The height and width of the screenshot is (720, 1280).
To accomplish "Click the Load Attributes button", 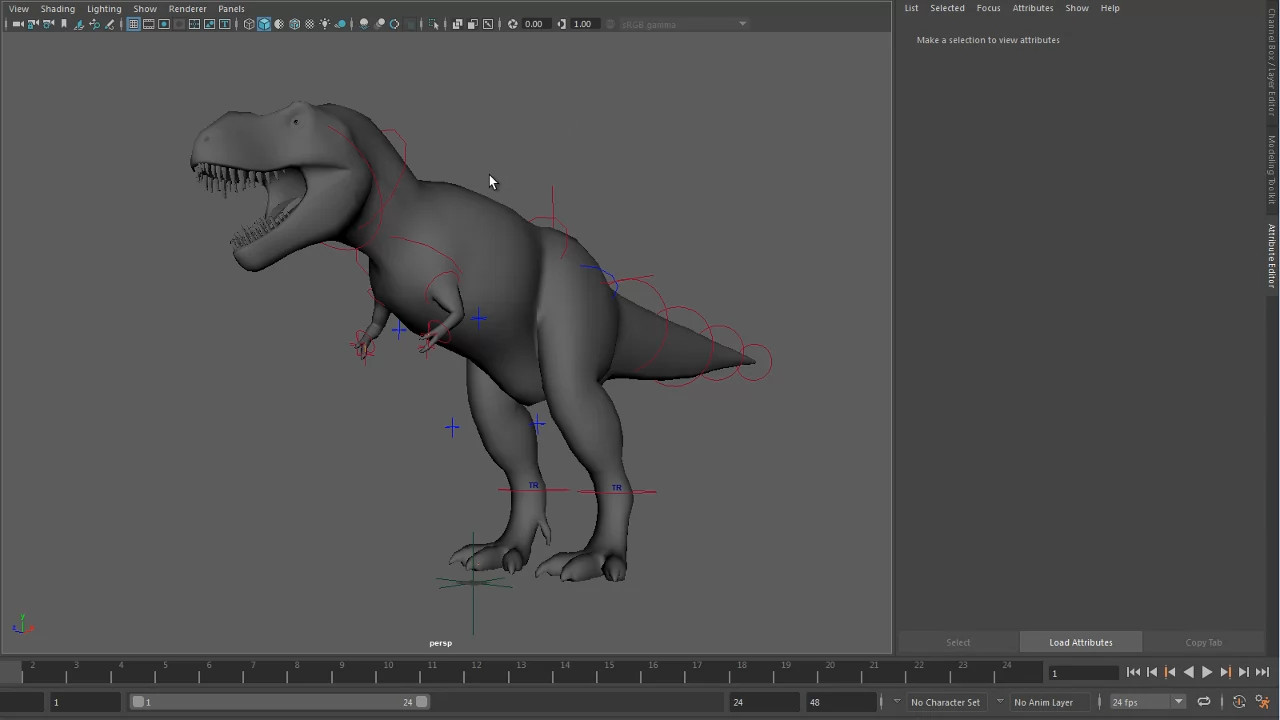I will point(1080,642).
